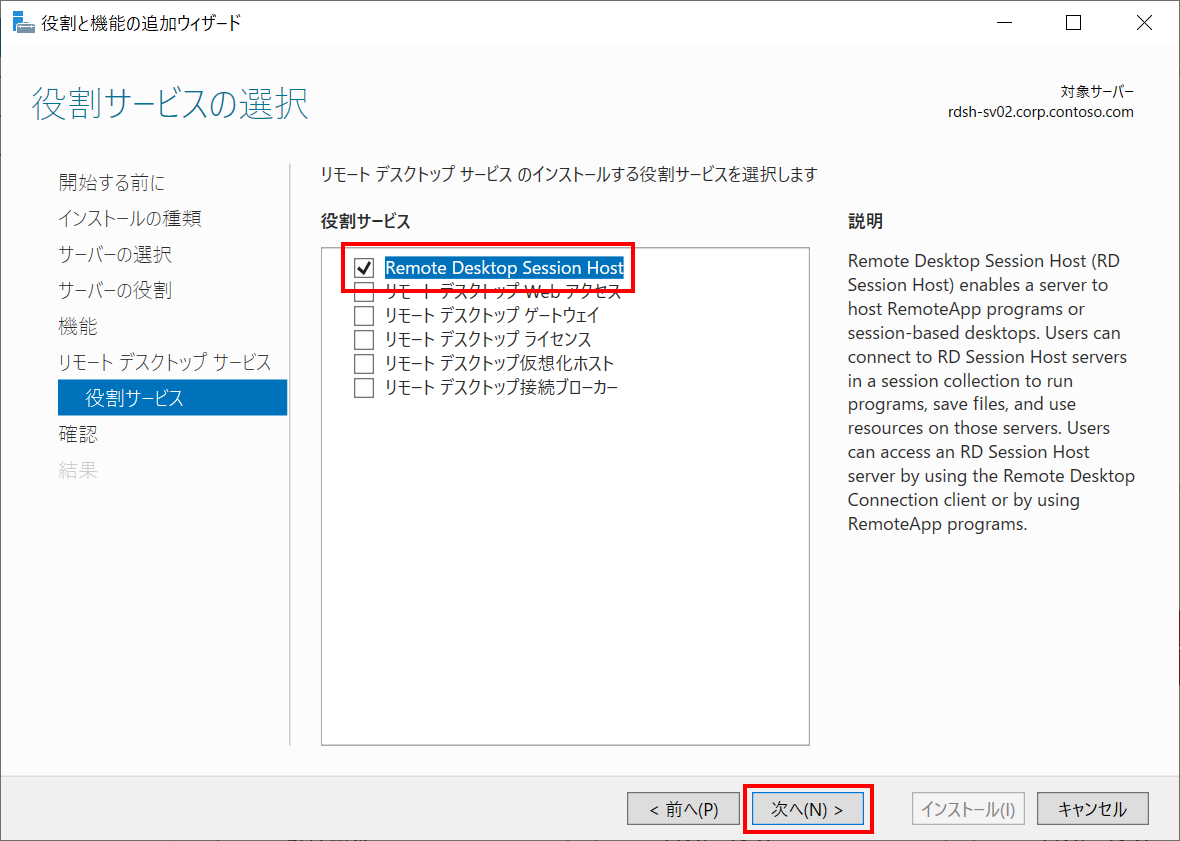Select サーバーの選択 in the sidebar
Image resolution: width=1180 pixels, height=841 pixels.
[x=115, y=254]
